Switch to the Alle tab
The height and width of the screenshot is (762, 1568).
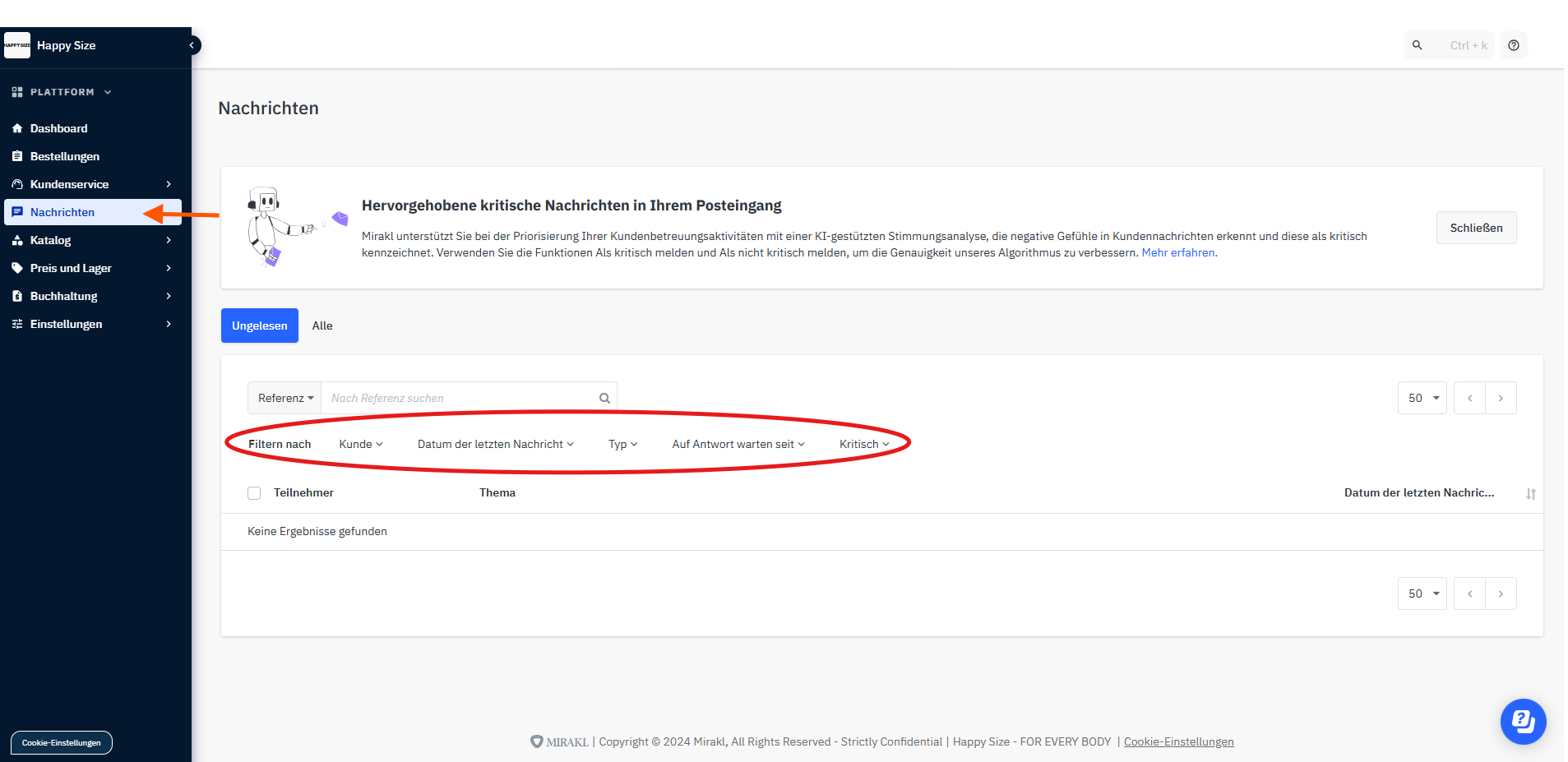pyautogui.click(x=322, y=326)
